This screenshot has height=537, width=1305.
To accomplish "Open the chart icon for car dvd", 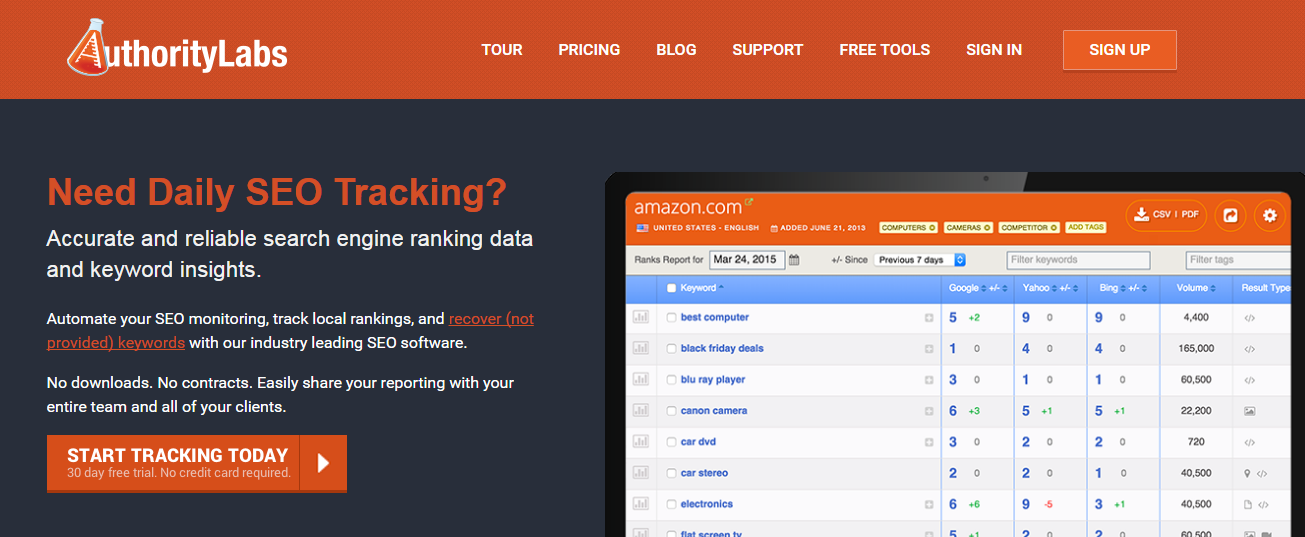I will [x=641, y=441].
